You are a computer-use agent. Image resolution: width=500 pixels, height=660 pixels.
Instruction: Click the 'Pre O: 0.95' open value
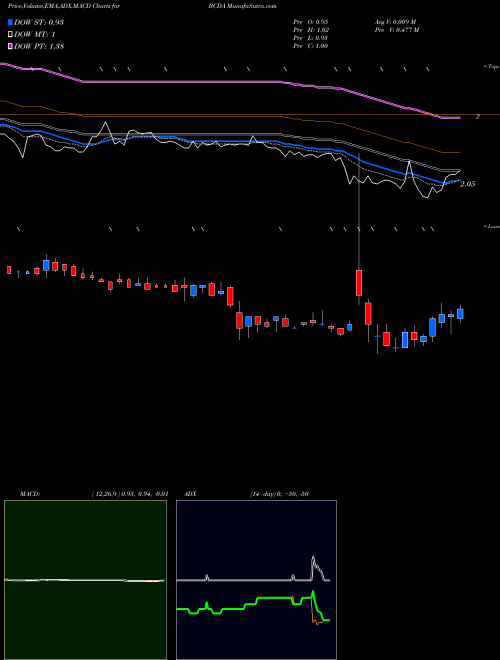point(311,22)
